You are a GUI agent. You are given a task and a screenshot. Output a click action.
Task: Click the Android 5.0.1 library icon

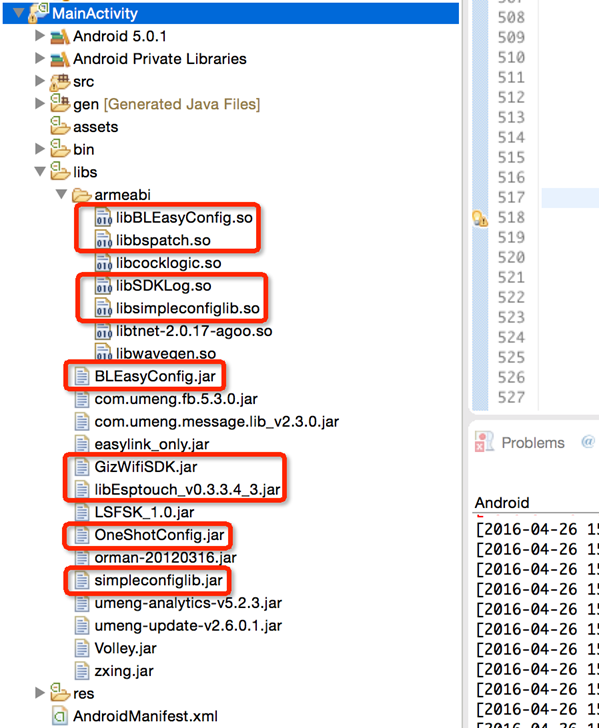pos(60,36)
